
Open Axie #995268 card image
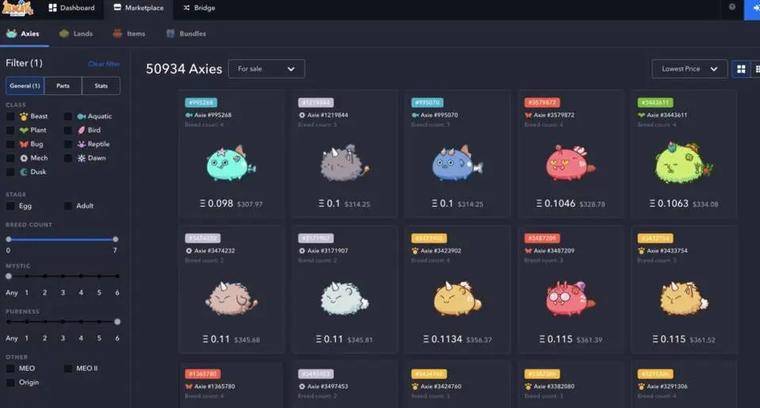point(231,163)
